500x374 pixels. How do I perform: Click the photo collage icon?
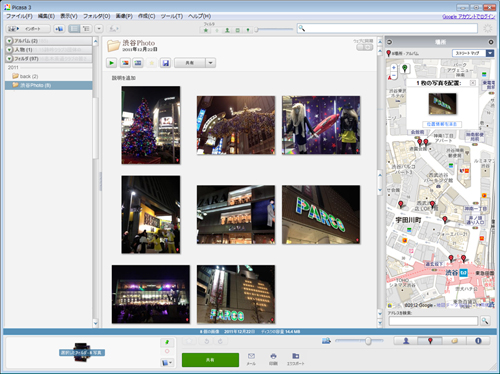[125, 63]
